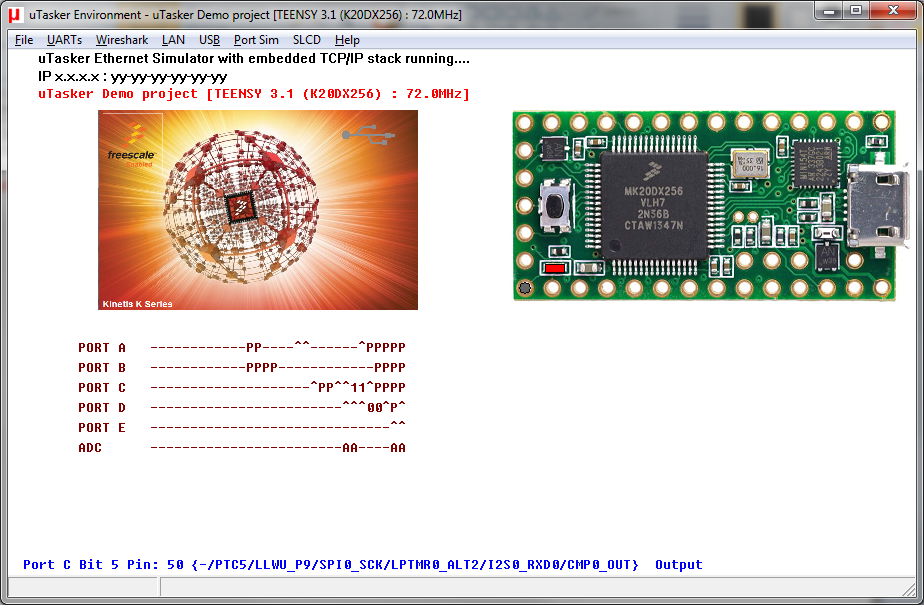Click the PORT B pin states row
The height and width of the screenshot is (605, 924).
(278, 368)
